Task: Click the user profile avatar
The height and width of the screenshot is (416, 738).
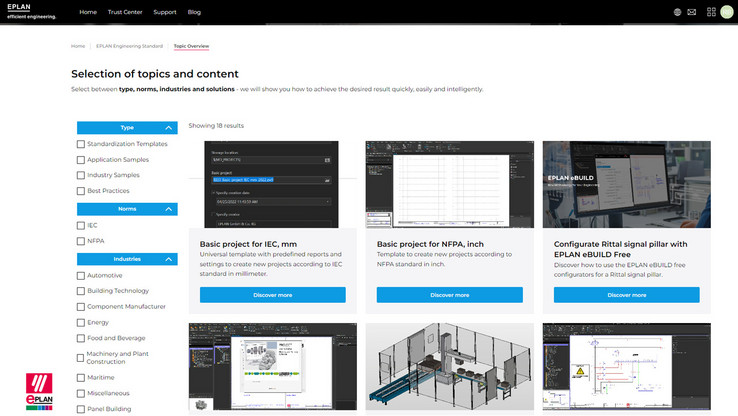Action: pyautogui.click(x=726, y=12)
